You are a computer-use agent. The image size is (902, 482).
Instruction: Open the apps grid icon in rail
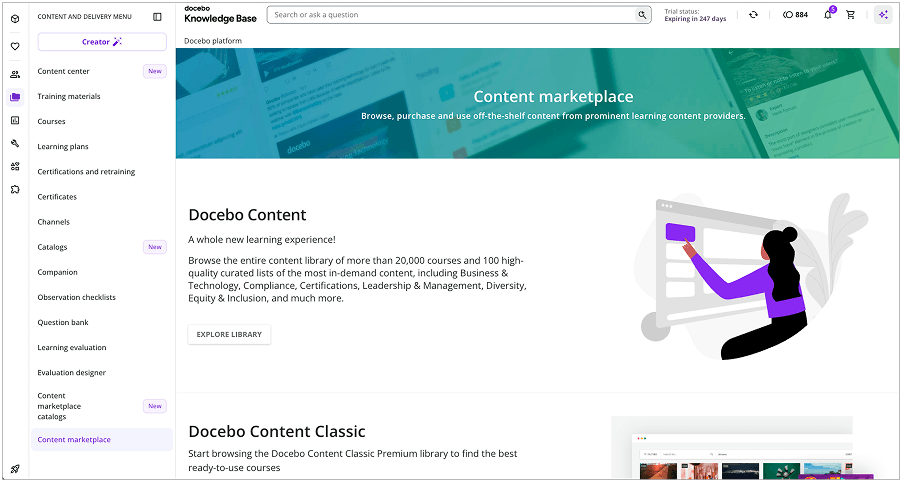pos(15,166)
